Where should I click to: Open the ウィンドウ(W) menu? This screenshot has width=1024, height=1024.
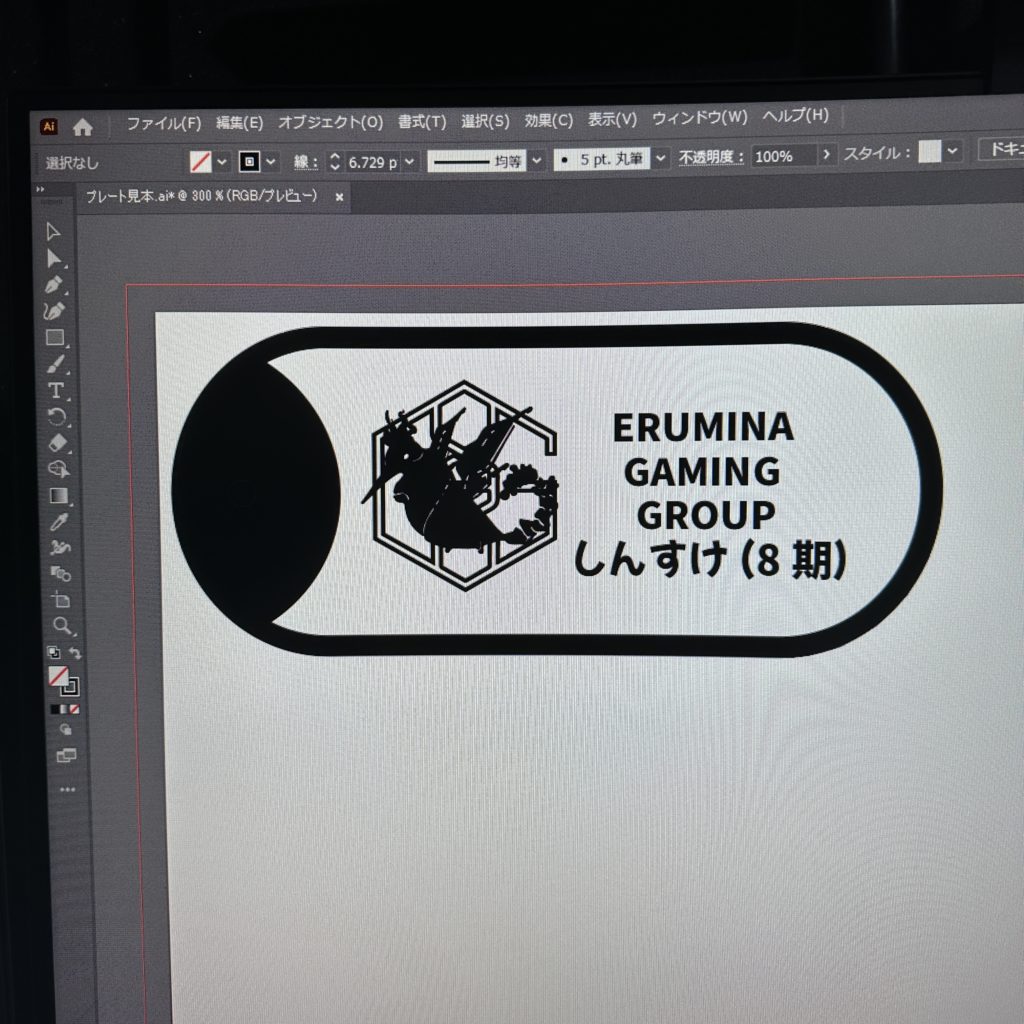[x=699, y=117]
